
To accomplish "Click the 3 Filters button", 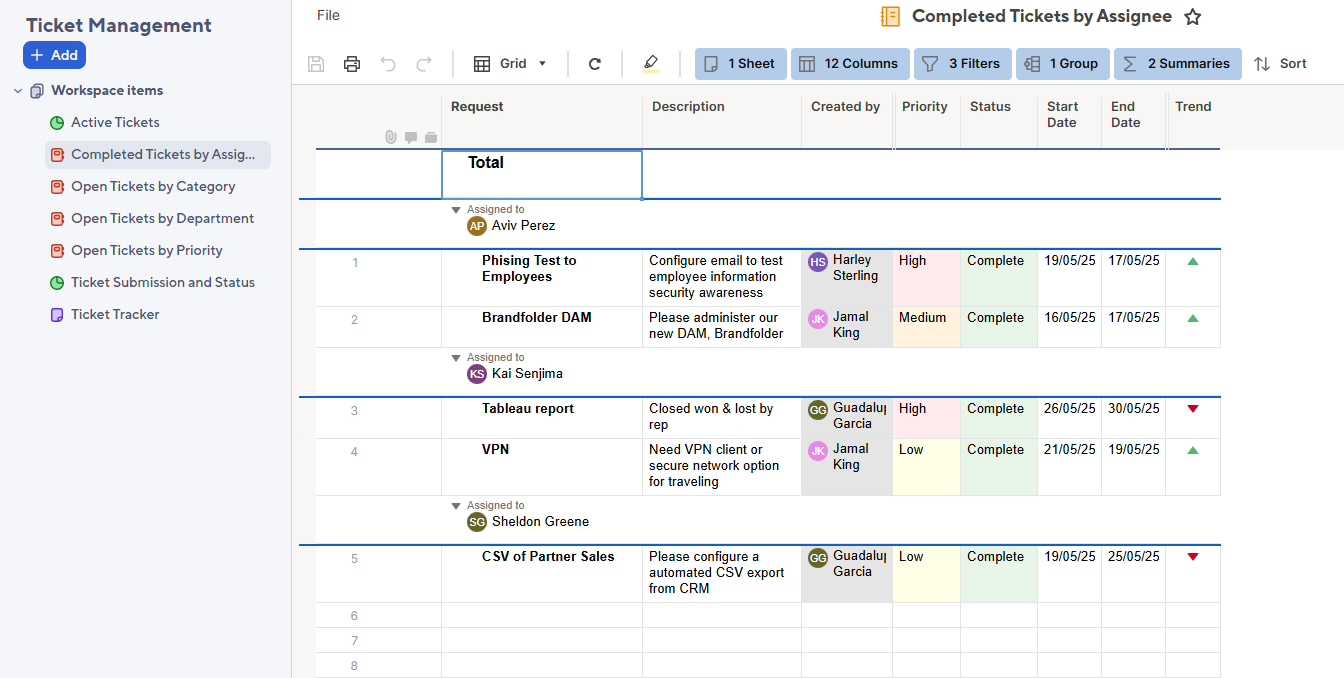I will coord(963,64).
